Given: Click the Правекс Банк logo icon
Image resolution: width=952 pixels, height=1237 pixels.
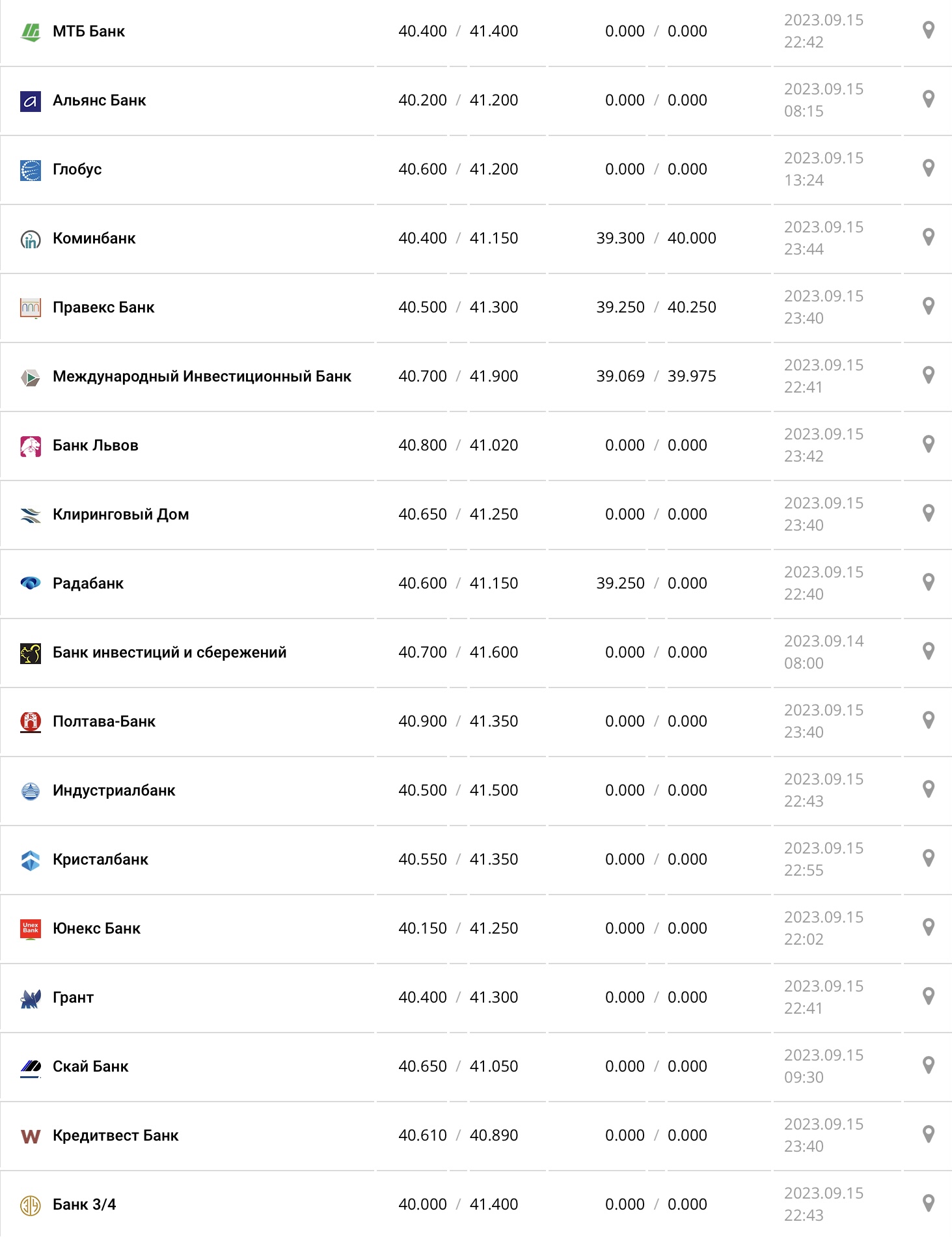Looking at the screenshot, I should pos(31,307).
